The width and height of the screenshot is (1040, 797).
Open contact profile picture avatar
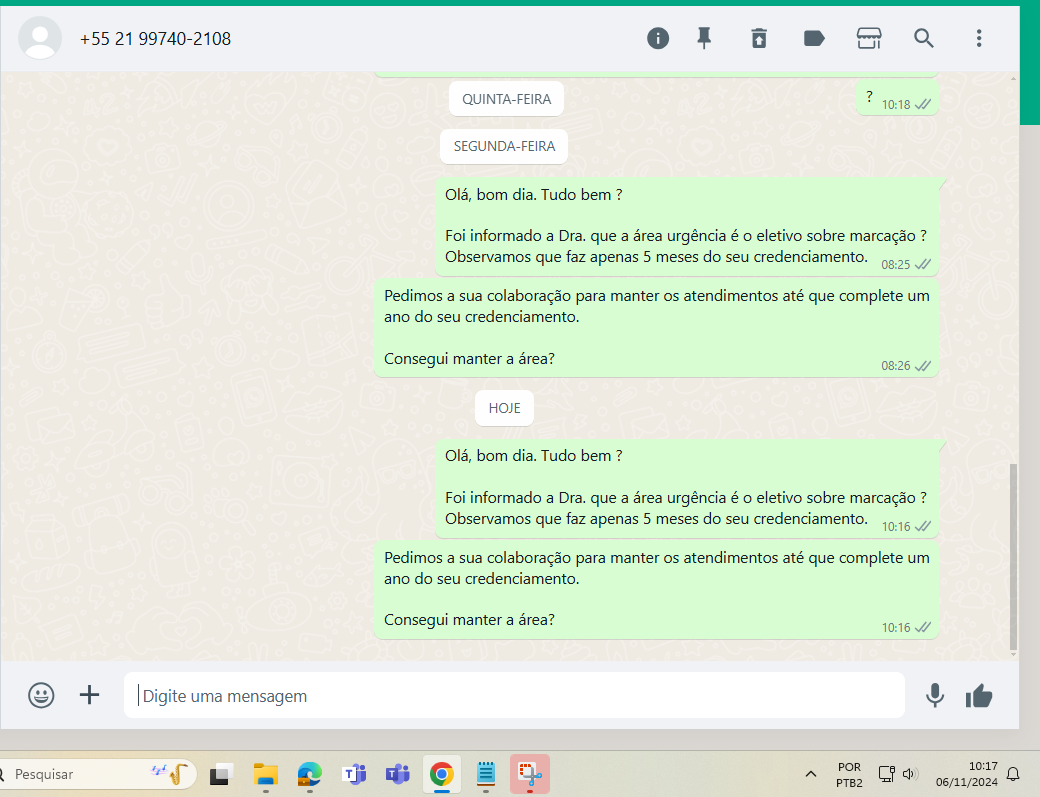[x=40, y=38]
